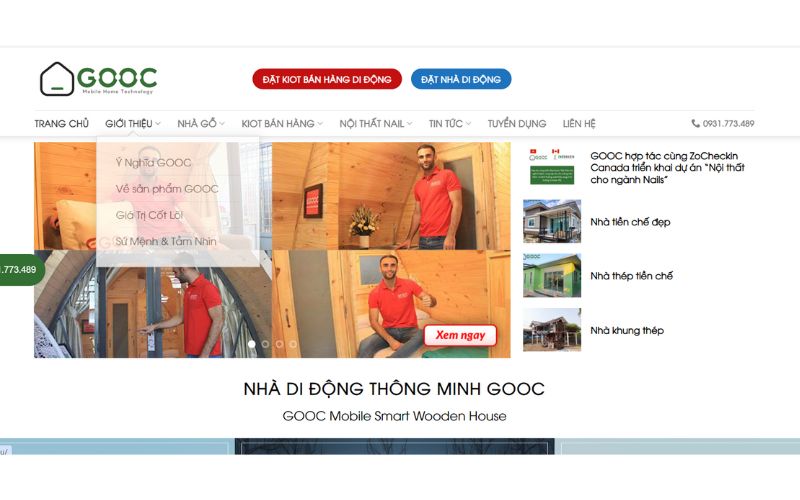Click the green floating phone number badge
This screenshot has height=500, width=800.
coord(20,269)
